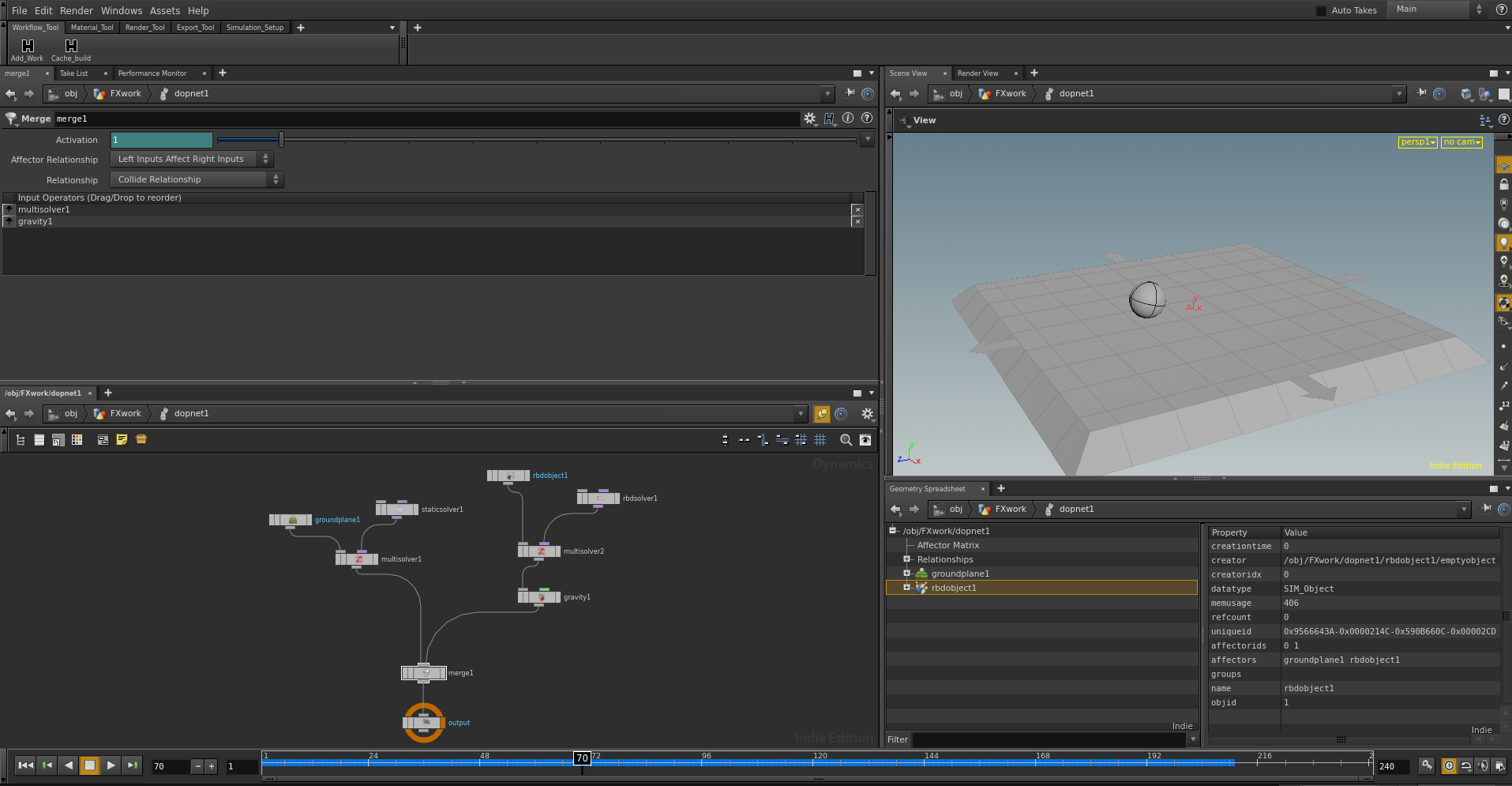
Task: Open the Assets menu
Action: [x=165, y=10]
